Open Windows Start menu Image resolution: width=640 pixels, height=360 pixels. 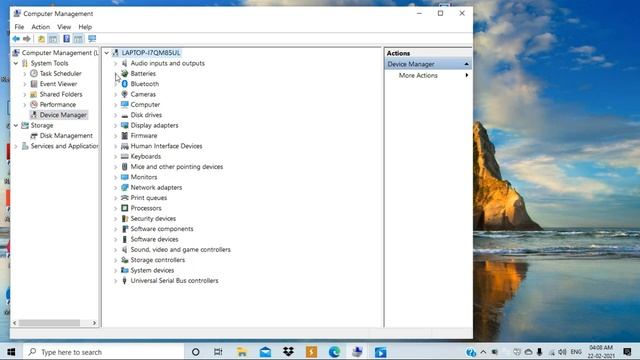11,352
